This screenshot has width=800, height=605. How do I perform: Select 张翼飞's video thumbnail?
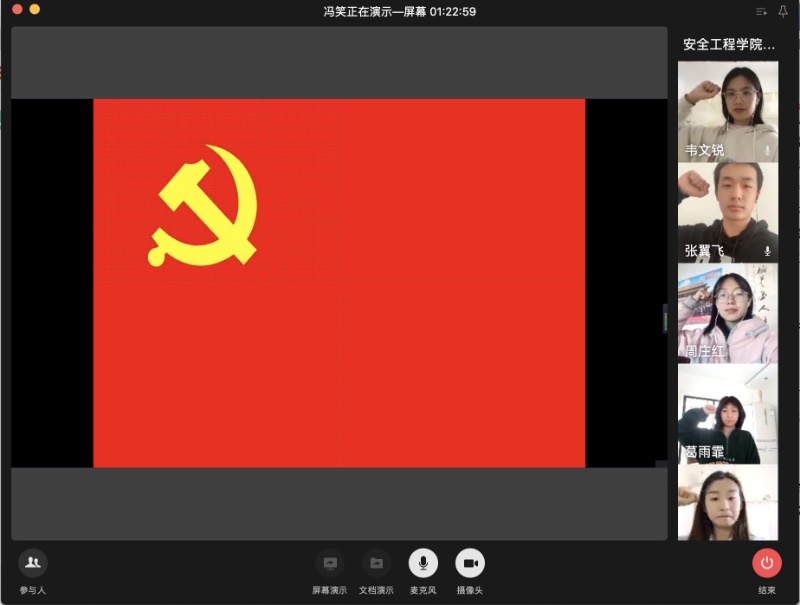click(728, 212)
